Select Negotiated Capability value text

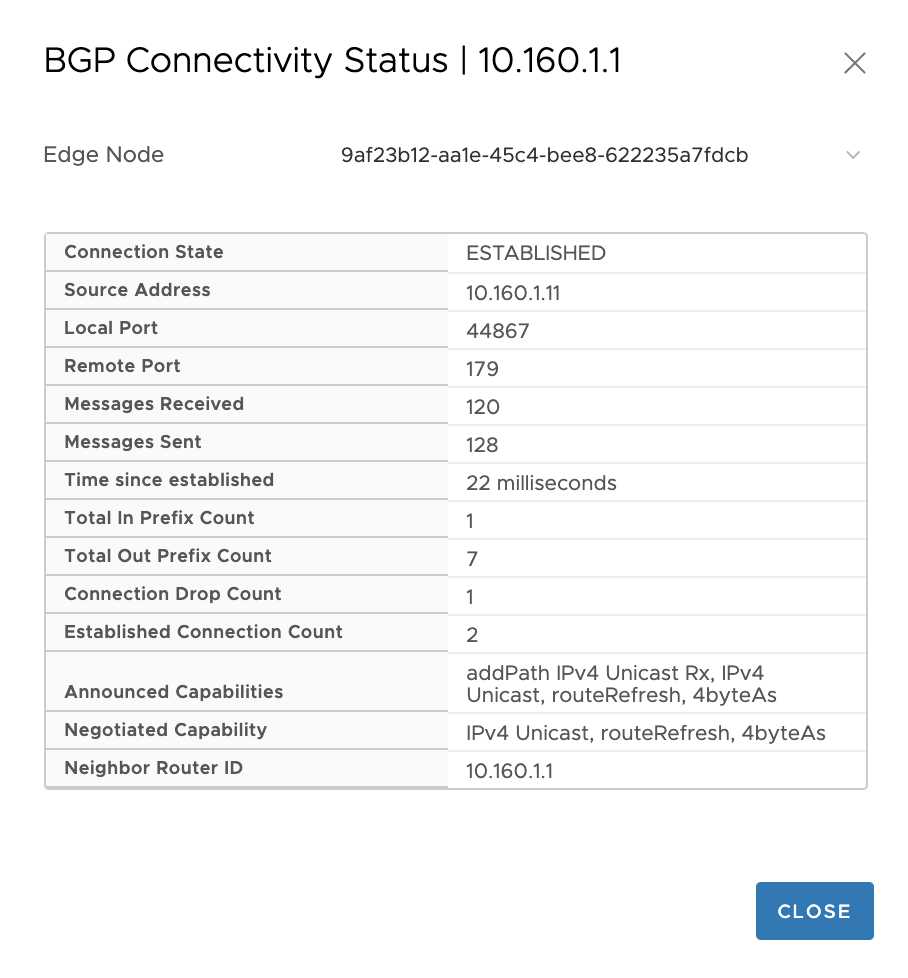(x=645, y=734)
